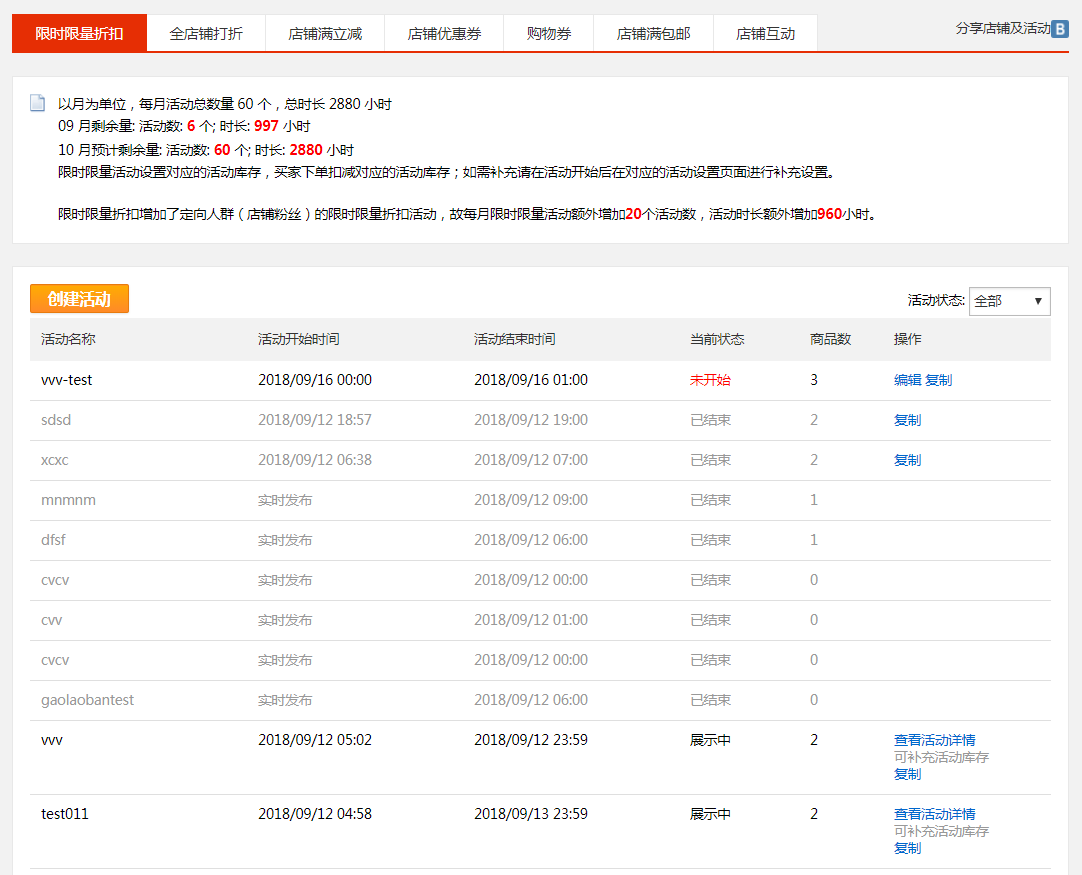Click the blue B share icon
Image resolution: width=1082 pixels, height=875 pixels.
tap(1060, 29)
